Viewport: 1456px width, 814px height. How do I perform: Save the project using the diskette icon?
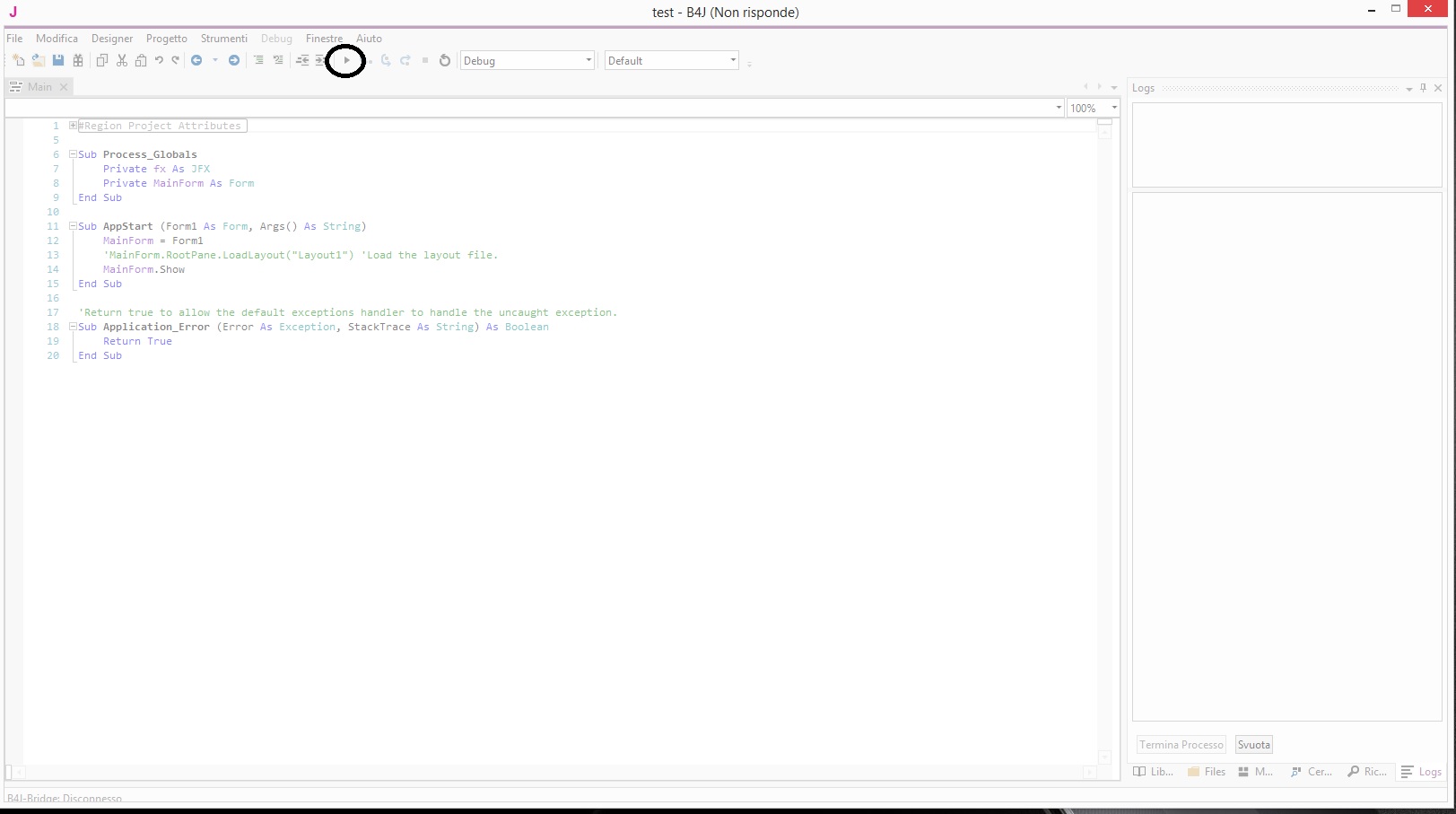pyautogui.click(x=58, y=60)
